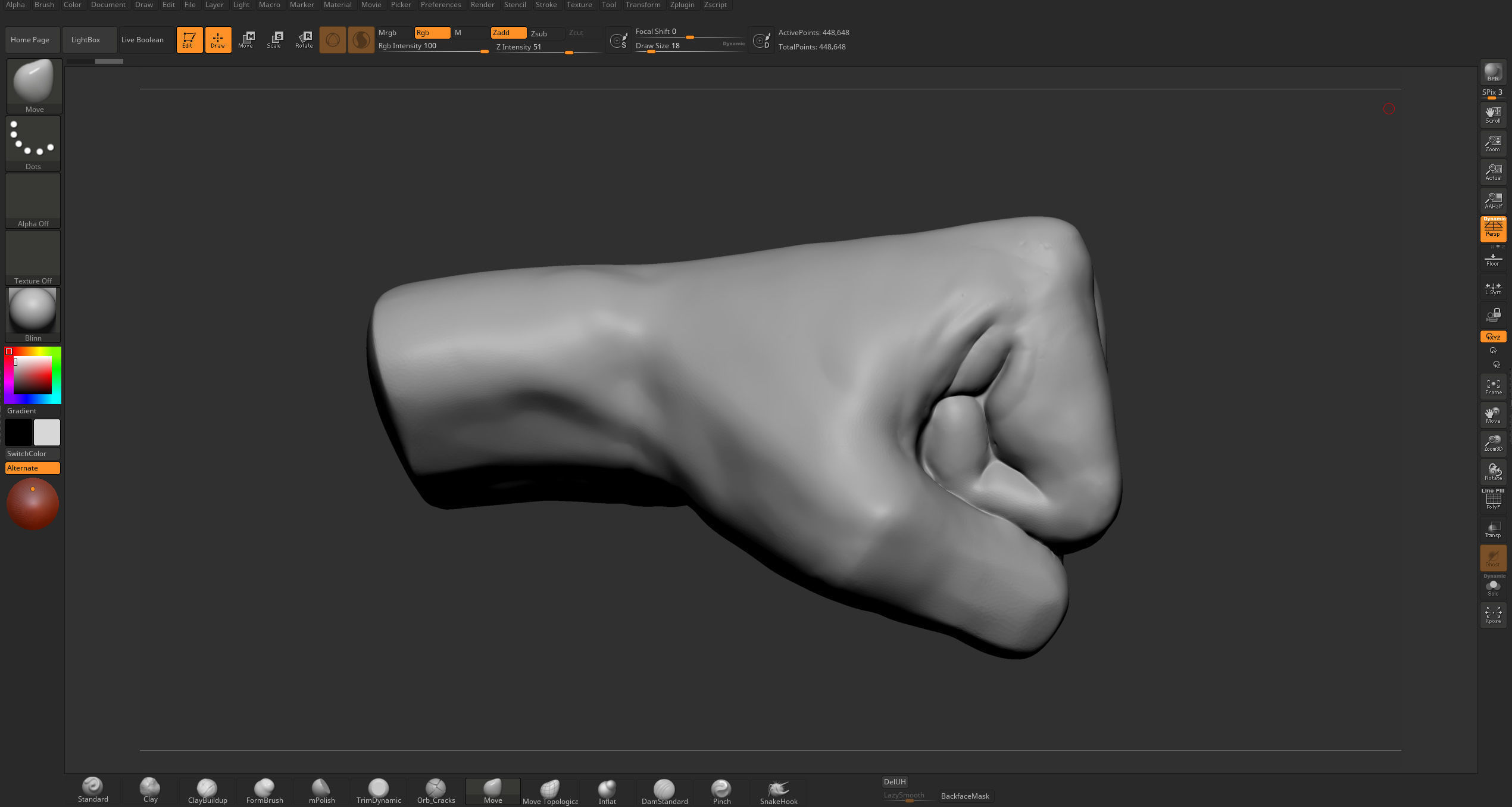This screenshot has height=807, width=1512.
Task: Click the Frame view icon
Action: point(1493,387)
